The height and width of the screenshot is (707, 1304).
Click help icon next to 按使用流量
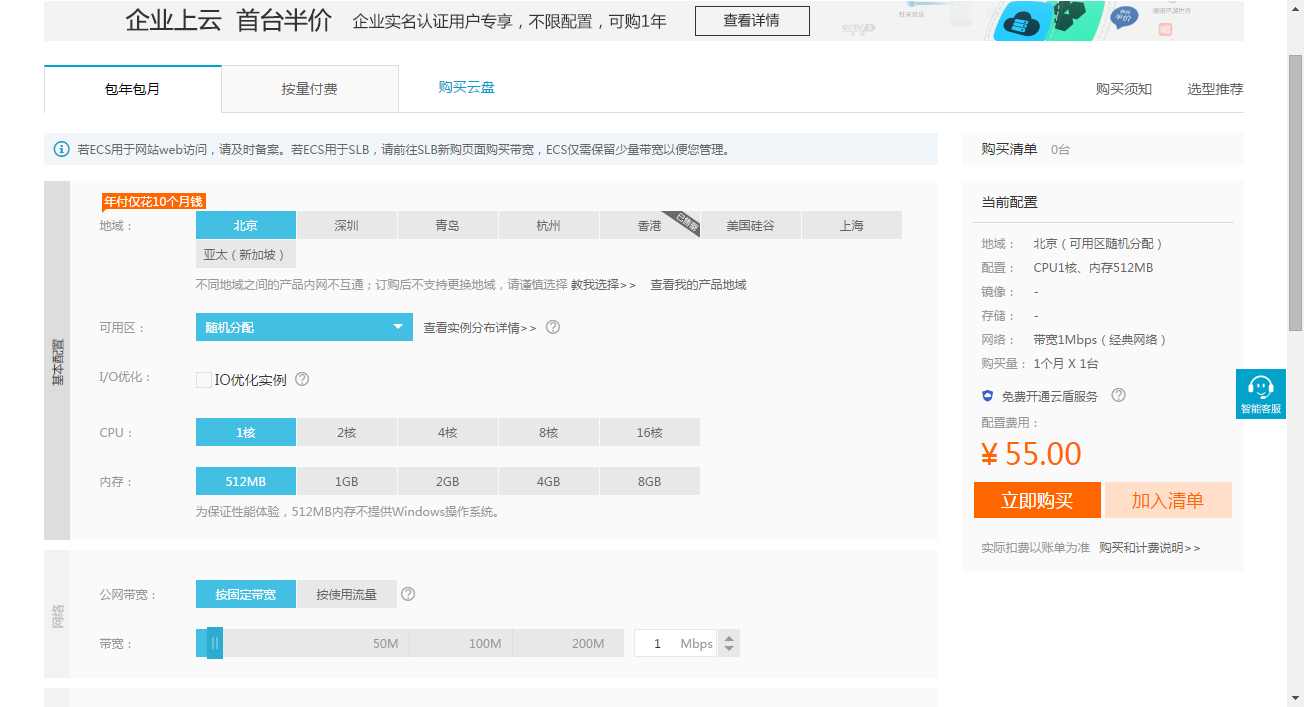pyautogui.click(x=408, y=594)
